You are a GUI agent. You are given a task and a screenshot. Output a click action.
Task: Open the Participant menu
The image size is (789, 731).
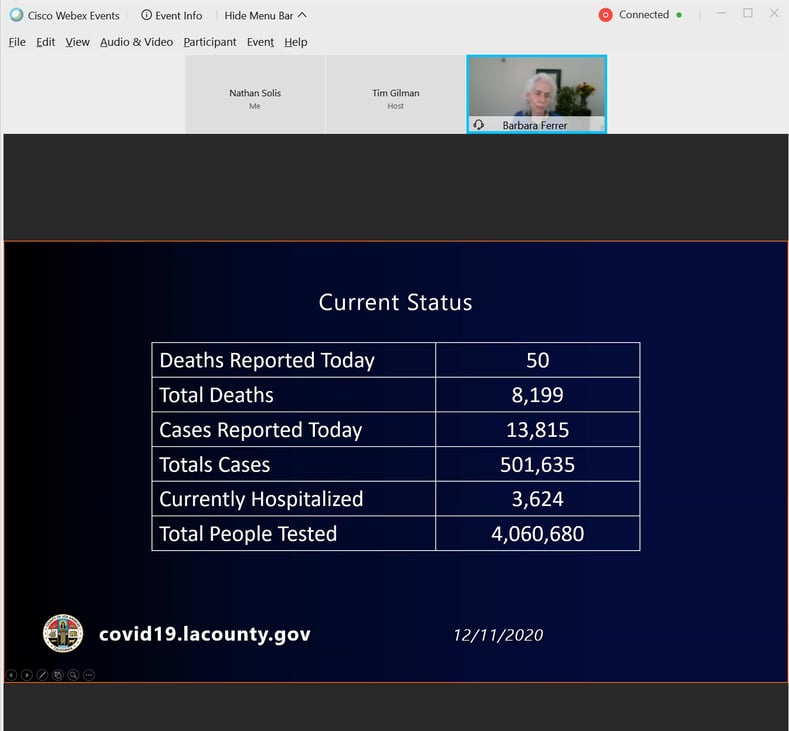(210, 42)
